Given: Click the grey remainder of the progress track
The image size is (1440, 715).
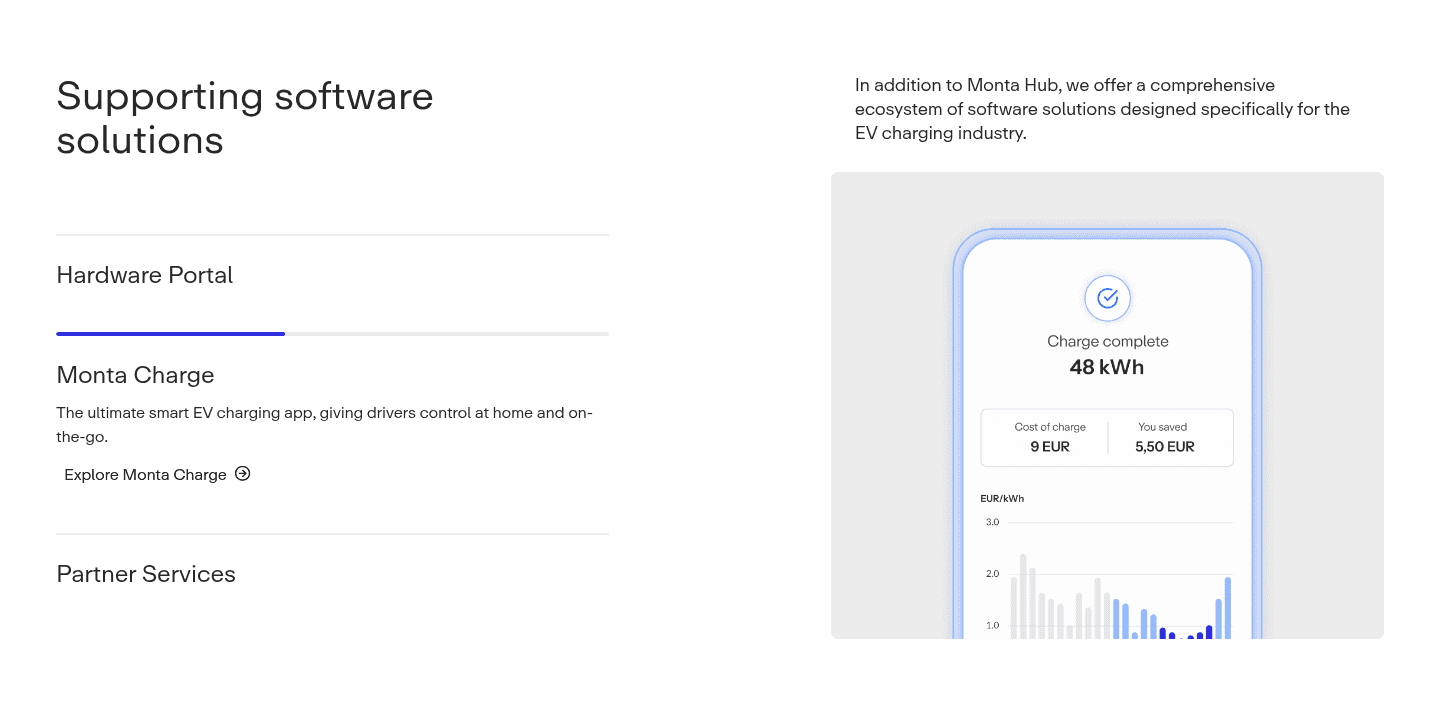Looking at the screenshot, I should pyautogui.click(x=447, y=334).
